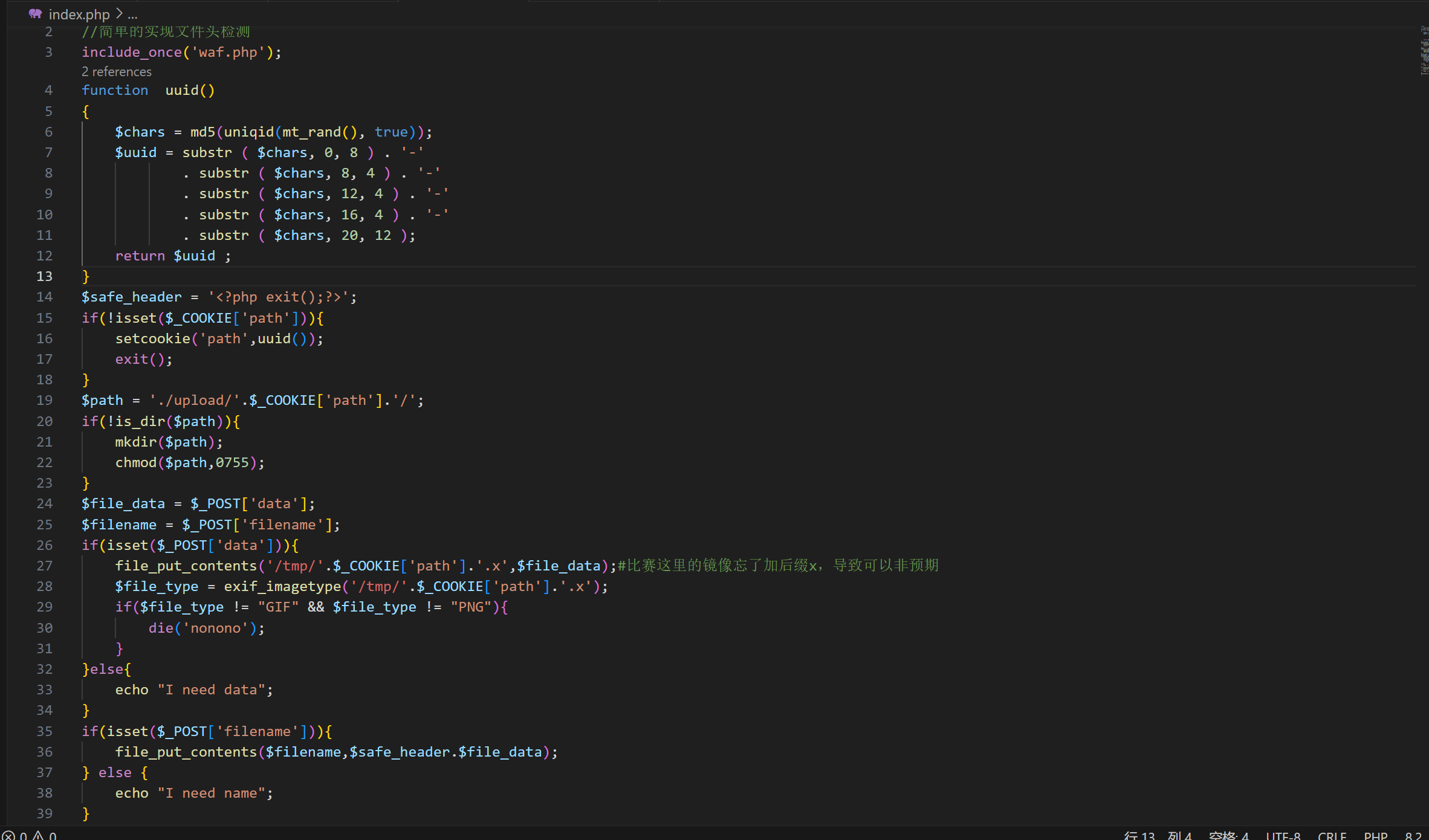Open go-to-line via '行 13, 列 4' status
The image size is (1429, 840).
[1158, 835]
